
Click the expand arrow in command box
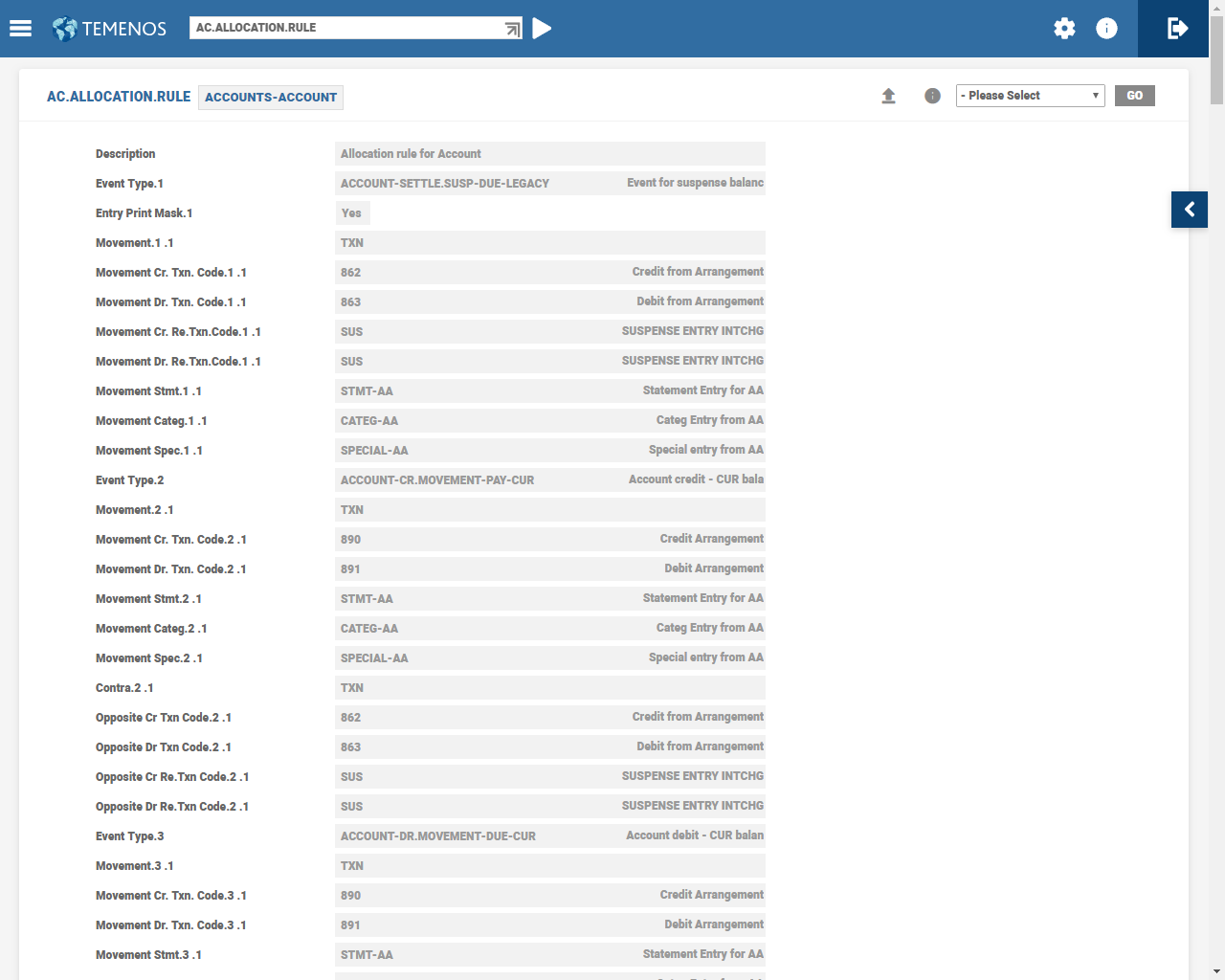[x=513, y=29]
